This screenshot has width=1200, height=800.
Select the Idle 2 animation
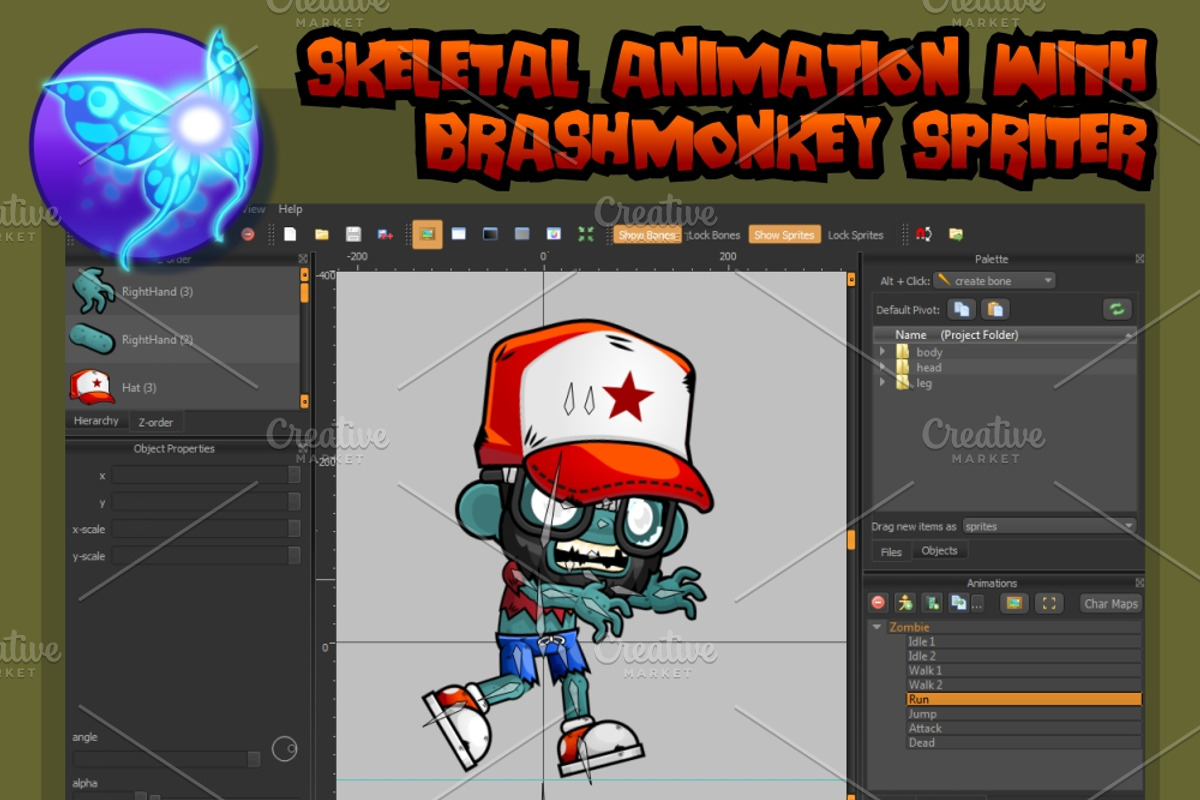point(1023,656)
